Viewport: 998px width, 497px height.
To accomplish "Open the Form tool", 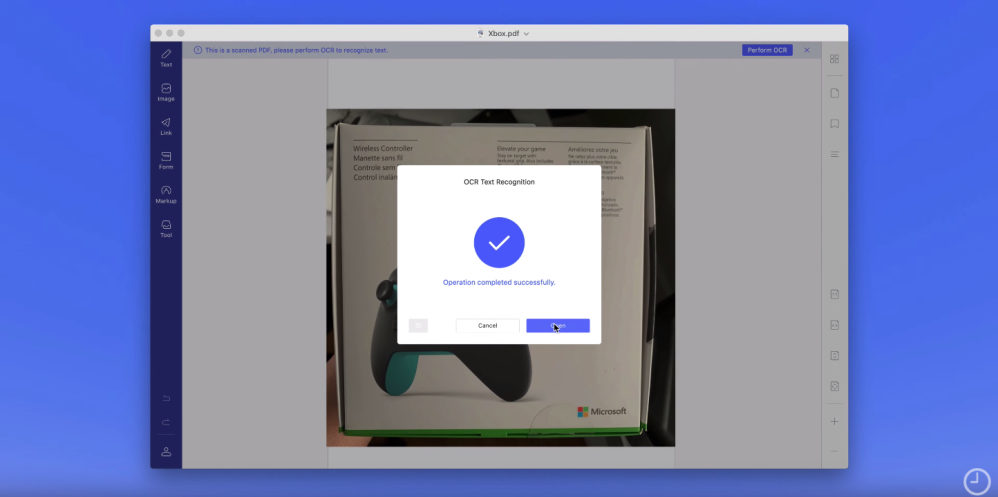I will [x=166, y=160].
